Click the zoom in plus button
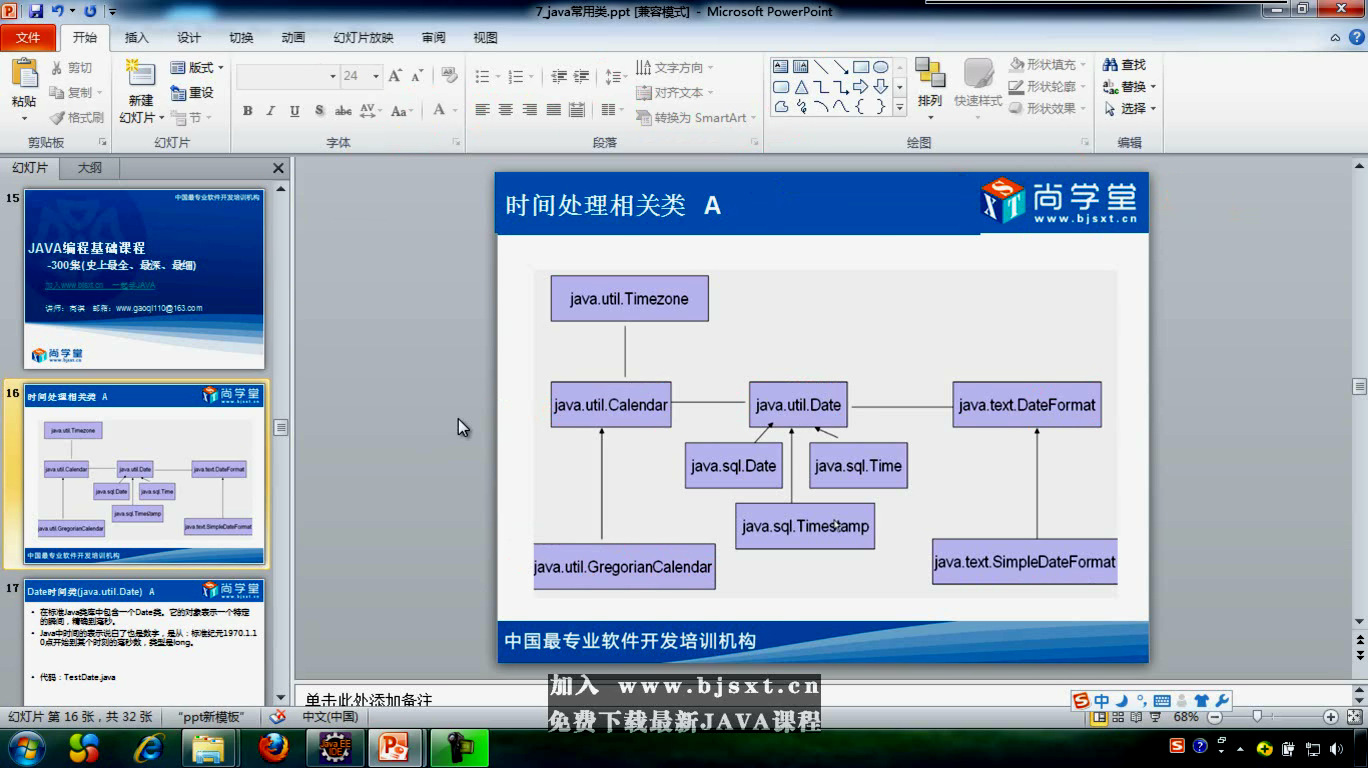This screenshot has height=768, width=1368. pyautogui.click(x=1330, y=717)
